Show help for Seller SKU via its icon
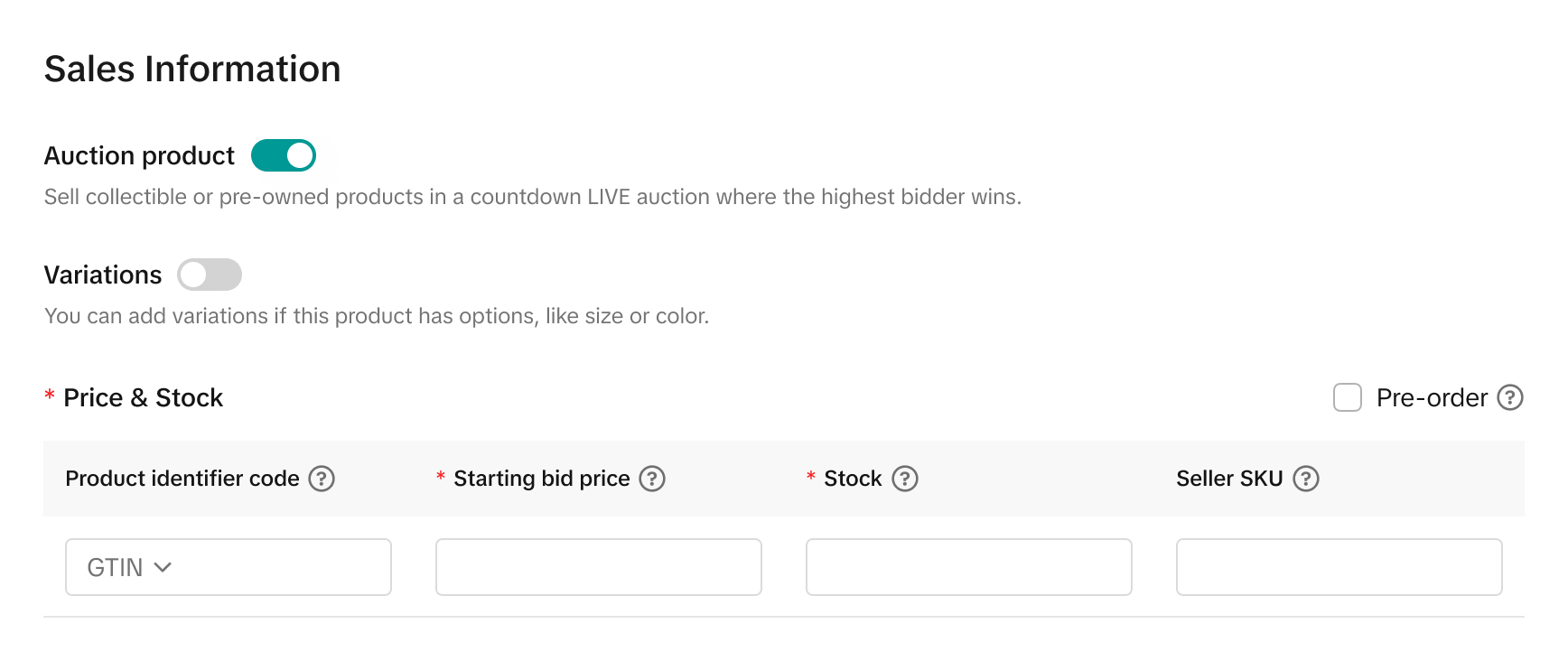The image size is (1568, 661). pos(1306,479)
